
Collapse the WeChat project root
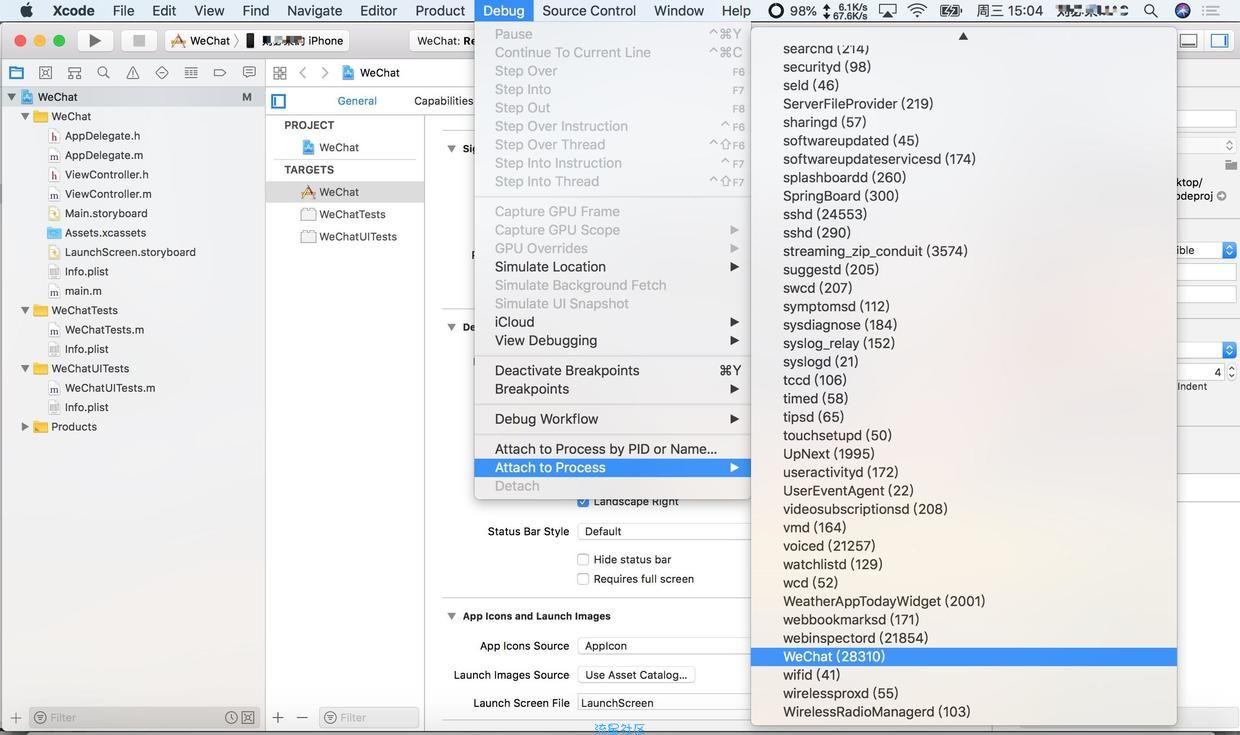click(12, 97)
